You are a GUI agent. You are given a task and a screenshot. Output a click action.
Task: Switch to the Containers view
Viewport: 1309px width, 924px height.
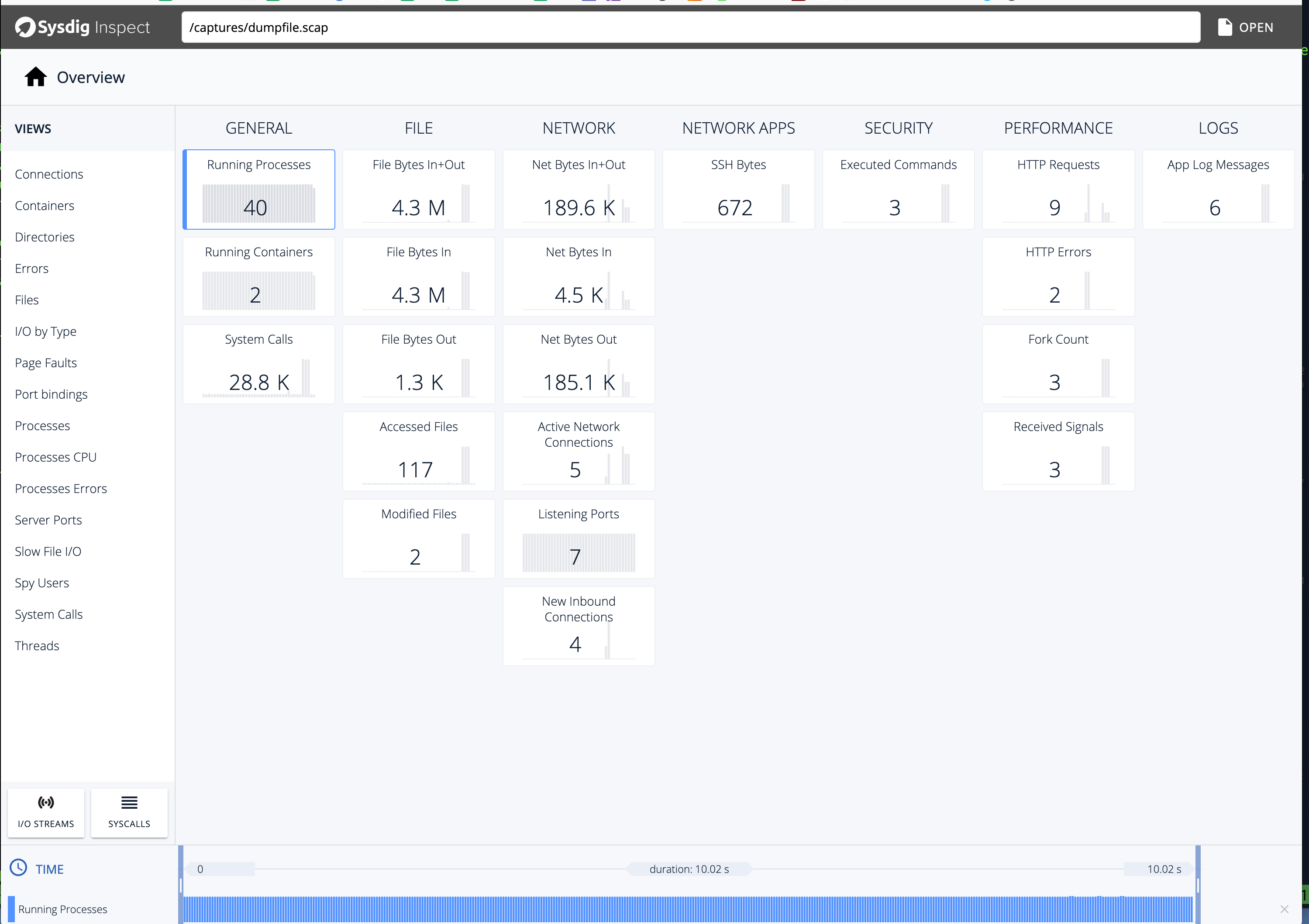pyautogui.click(x=45, y=205)
